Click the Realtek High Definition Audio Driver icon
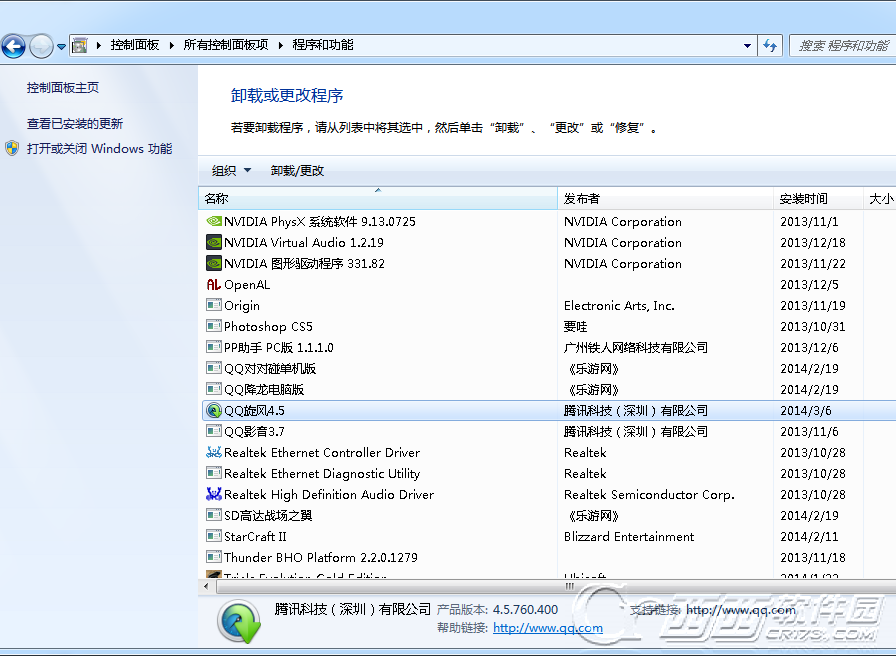This screenshot has width=896, height=656. coord(214,494)
